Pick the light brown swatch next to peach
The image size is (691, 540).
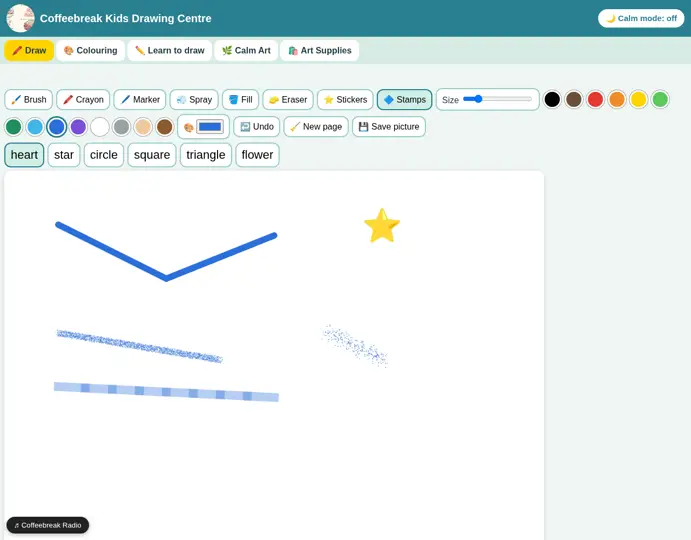click(165, 127)
